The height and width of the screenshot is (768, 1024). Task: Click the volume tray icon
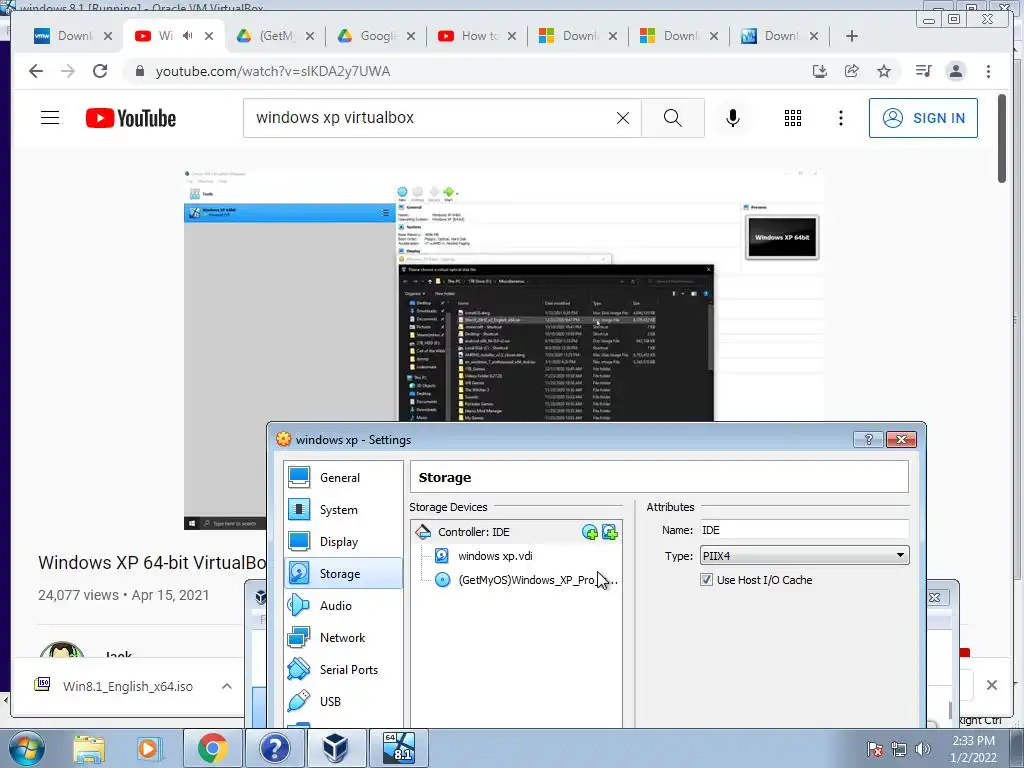coord(922,748)
